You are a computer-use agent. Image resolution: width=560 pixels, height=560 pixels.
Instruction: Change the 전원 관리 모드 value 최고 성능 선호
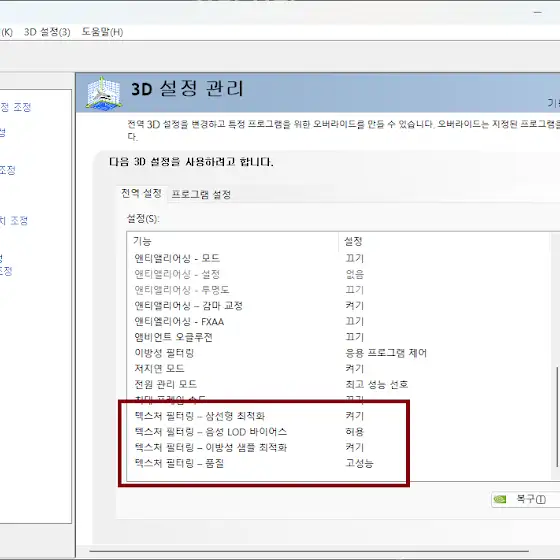point(376,384)
